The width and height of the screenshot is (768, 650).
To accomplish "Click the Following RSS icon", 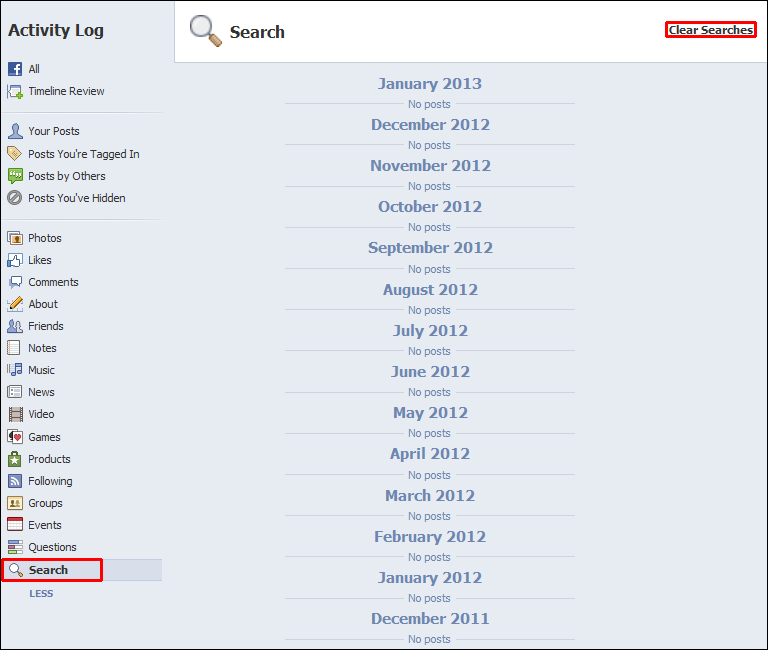I will pos(15,481).
